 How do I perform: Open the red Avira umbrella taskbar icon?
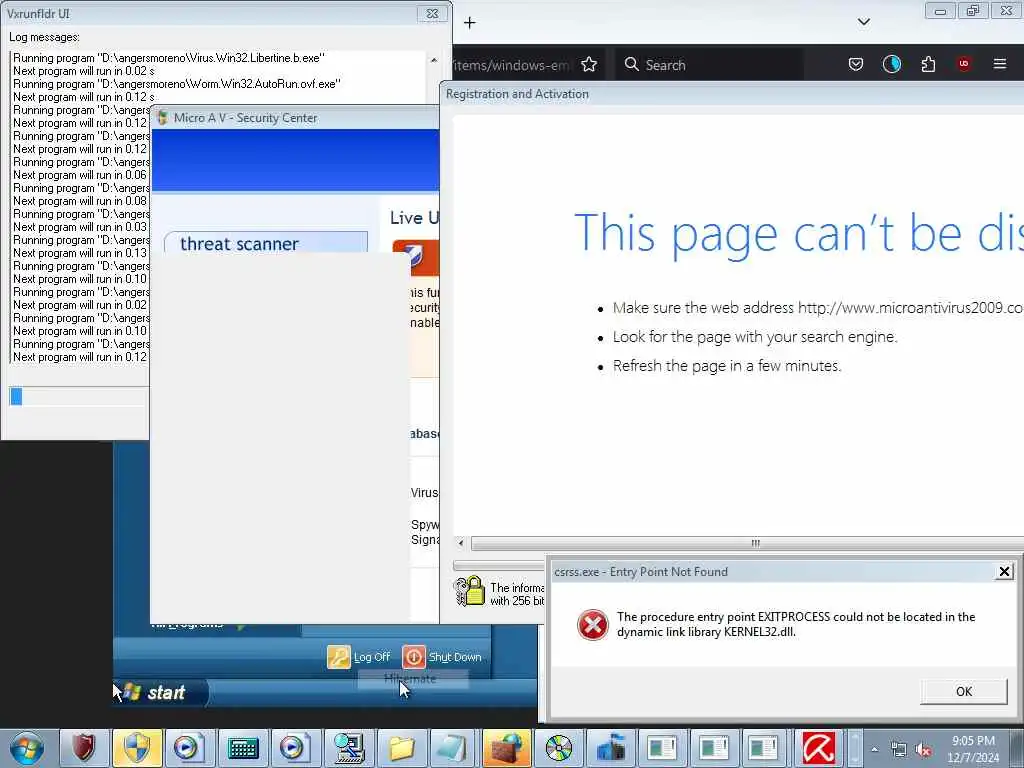(819, 748)
